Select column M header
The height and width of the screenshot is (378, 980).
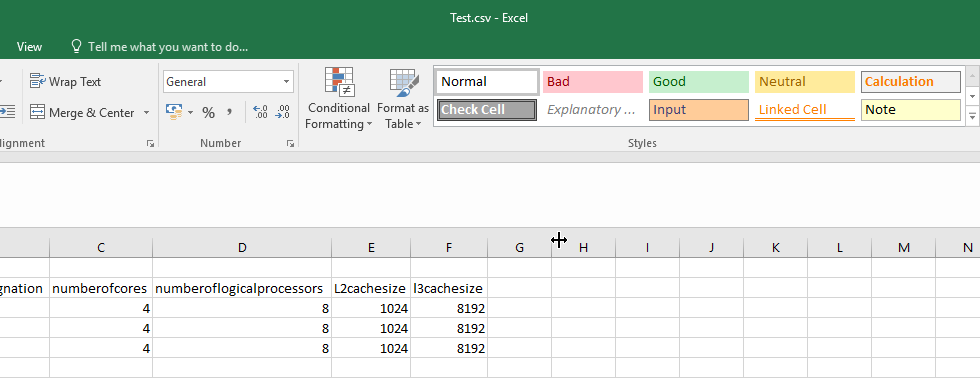904,247
